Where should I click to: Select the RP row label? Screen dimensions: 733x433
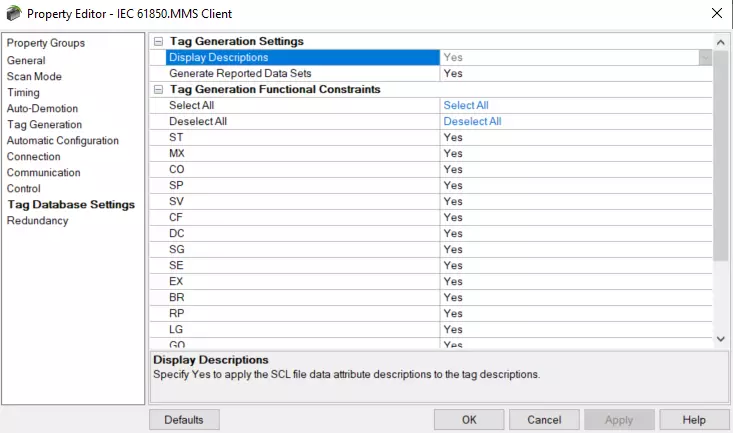point(177,313)
